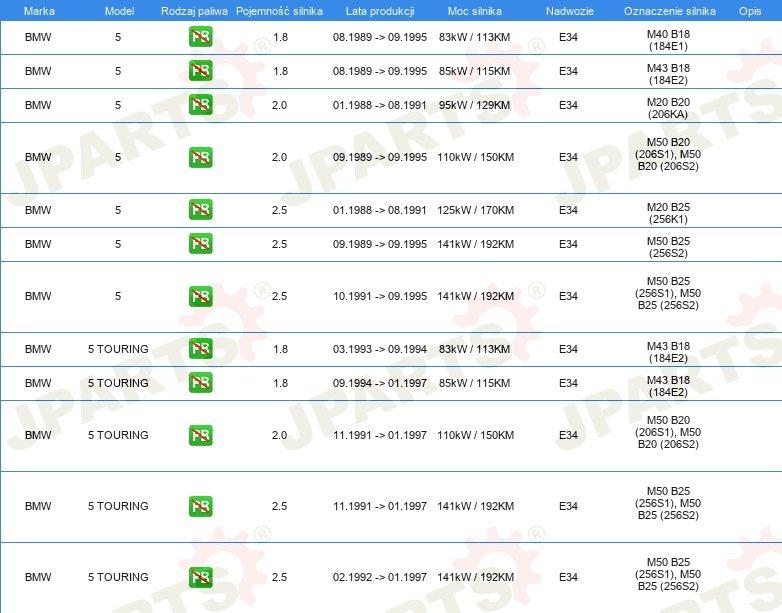Screen dimensions: 782x613
Task: Click M50 B20 engine code in the 11.1991 Touring row
Action: [668, 432]
